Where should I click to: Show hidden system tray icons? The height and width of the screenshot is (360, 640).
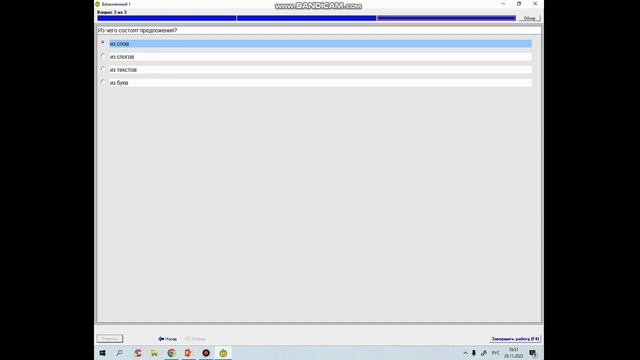click(465, 353)
